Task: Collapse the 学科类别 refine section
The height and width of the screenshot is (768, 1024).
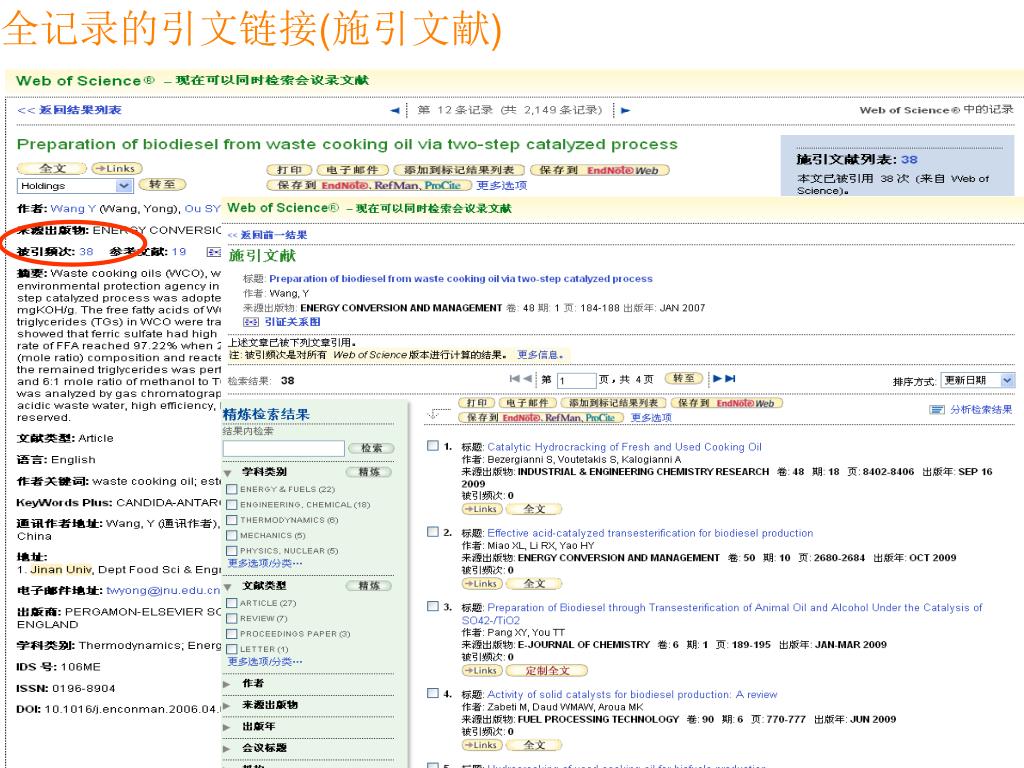Action: (x=228, y=473)
